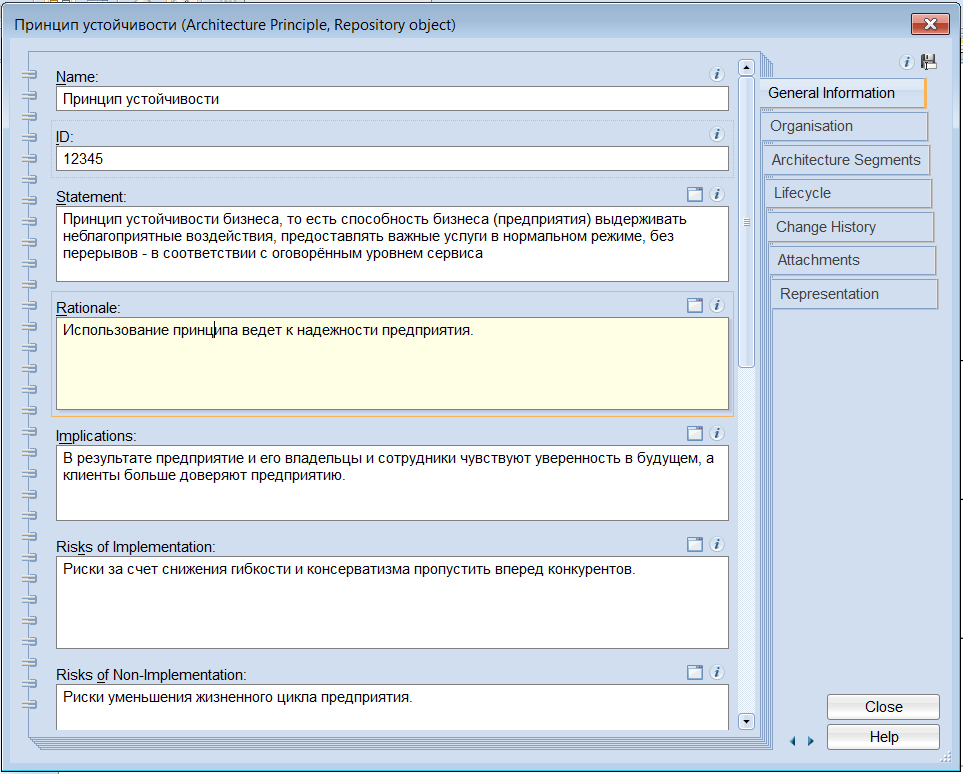Go to previous tab with left arrow
Image resolution: width=963 pixels, height=774 pixels.
793,741
